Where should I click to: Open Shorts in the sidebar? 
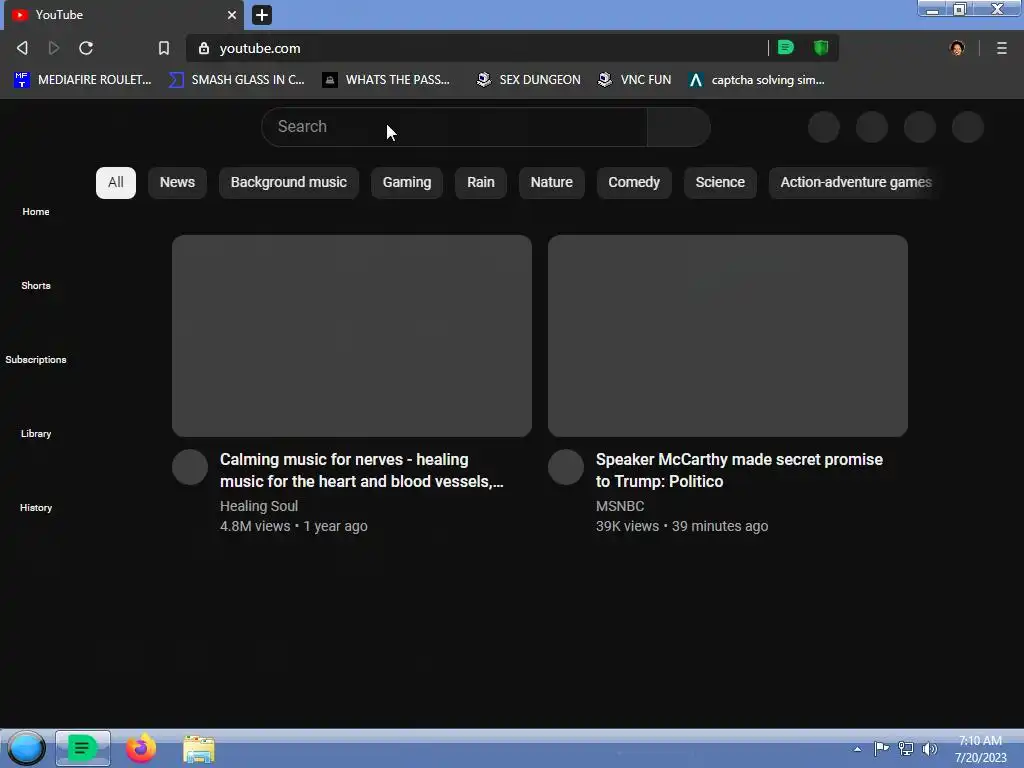tap(36, 285)
